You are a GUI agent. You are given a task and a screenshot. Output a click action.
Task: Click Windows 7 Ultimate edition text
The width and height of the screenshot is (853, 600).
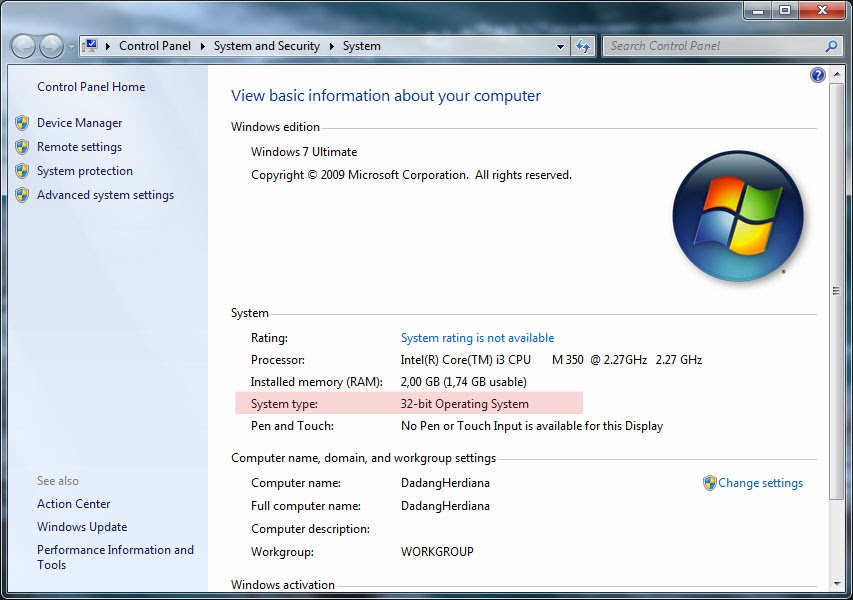pos(304,152)
